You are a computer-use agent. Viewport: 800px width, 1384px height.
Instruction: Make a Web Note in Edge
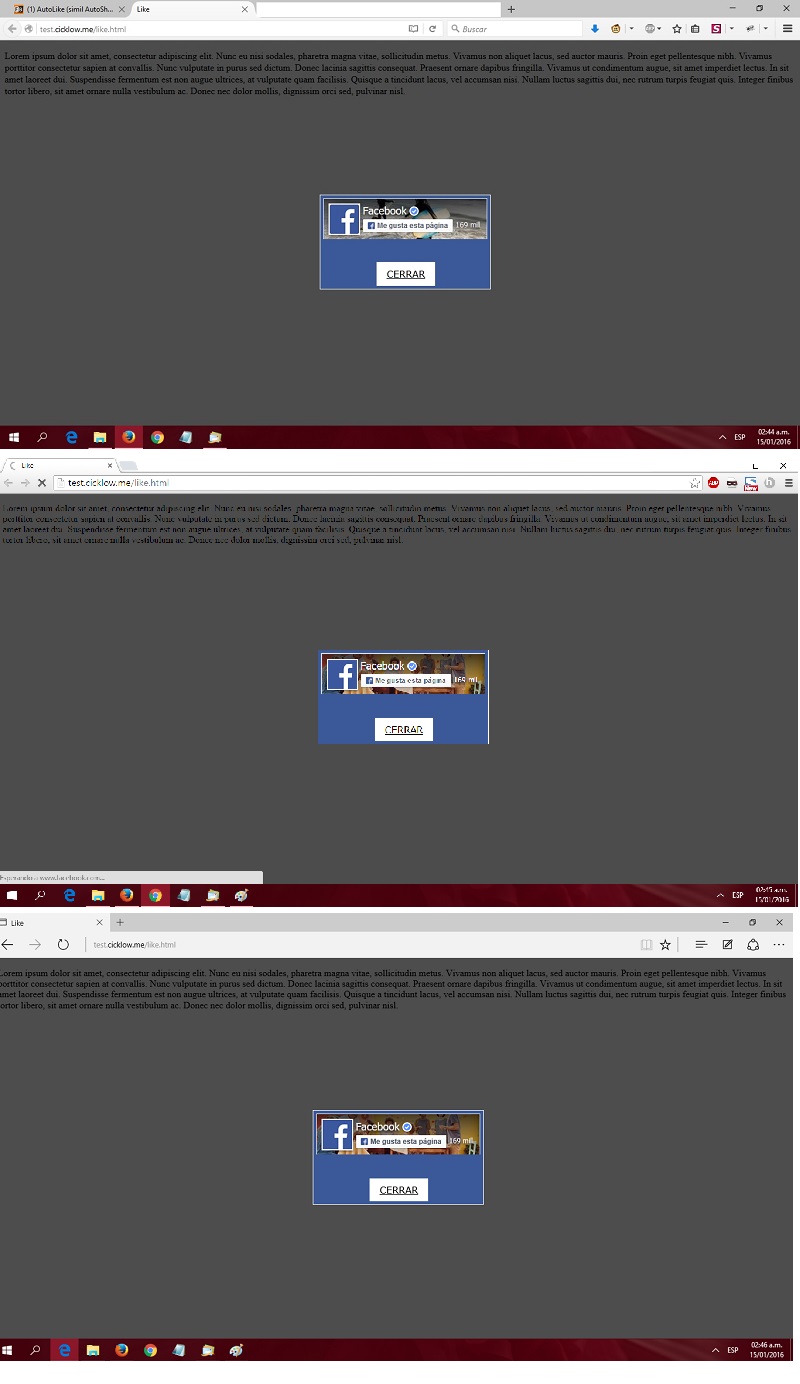[x=727, y=944]
